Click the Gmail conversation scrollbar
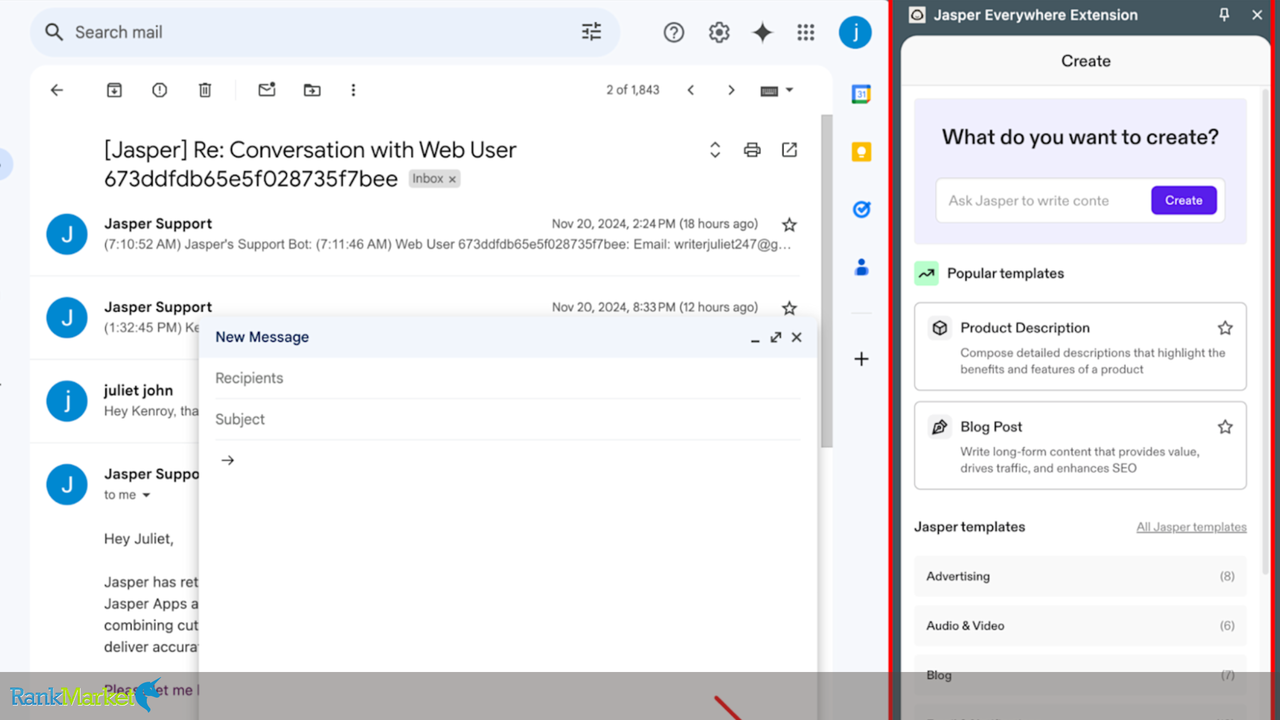The width and height of the screenshot is (1280, 720). pos(826,280)
